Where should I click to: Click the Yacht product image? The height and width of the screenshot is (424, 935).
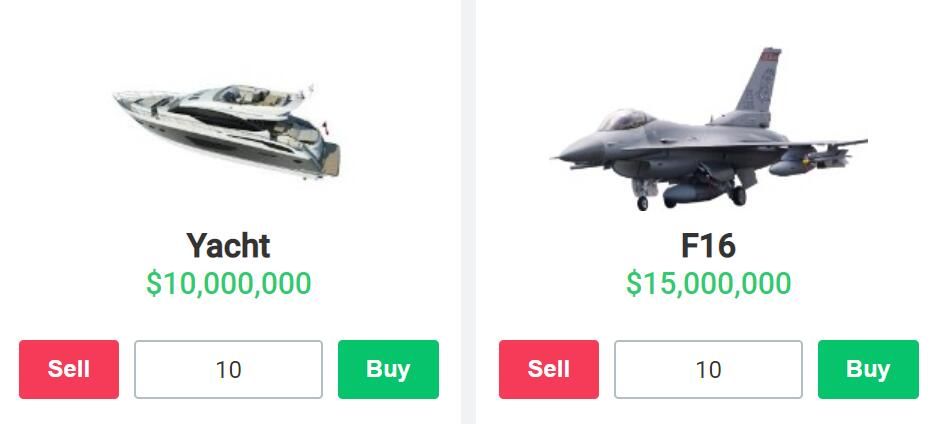(x=227, y=131)
